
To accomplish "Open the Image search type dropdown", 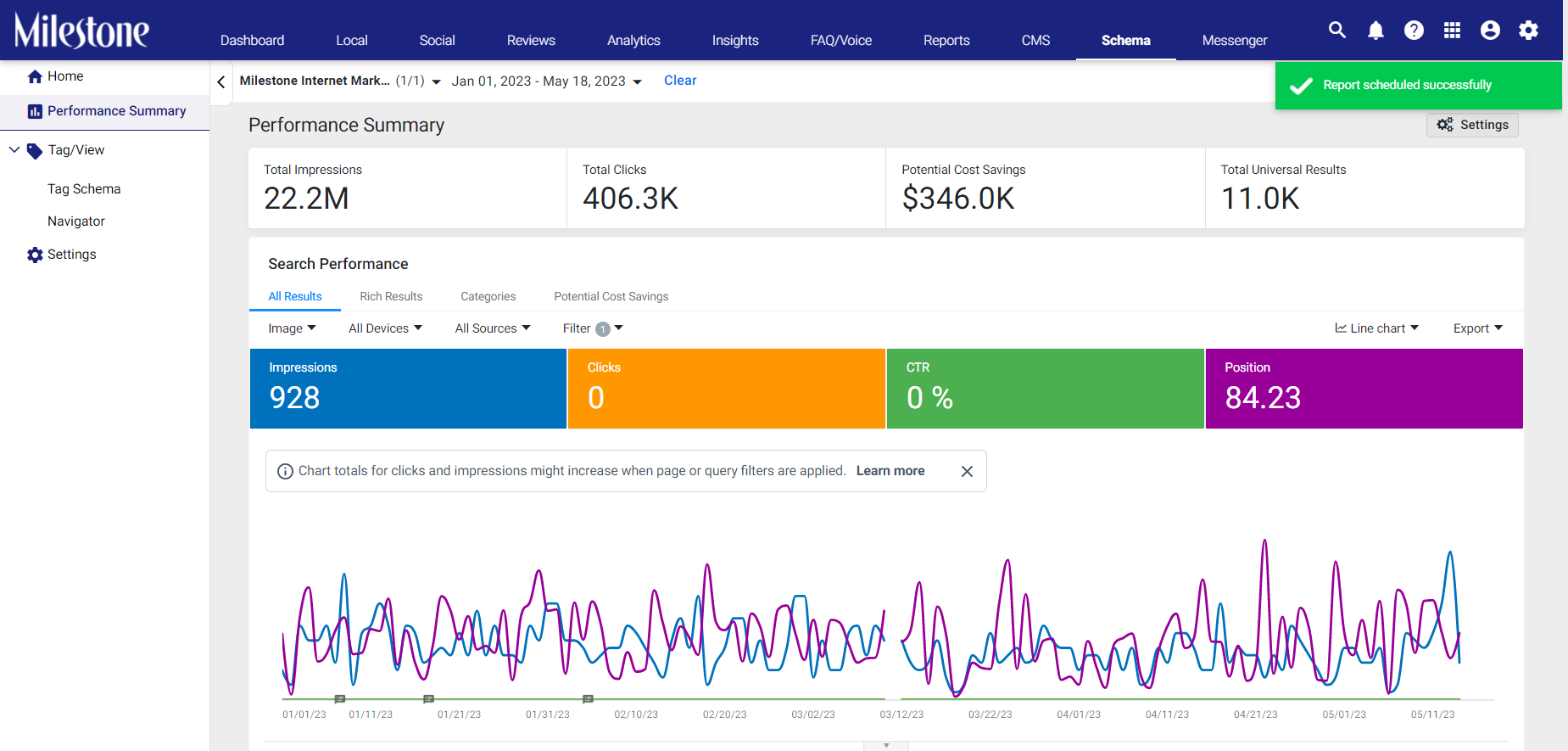I will coord(292,328).
